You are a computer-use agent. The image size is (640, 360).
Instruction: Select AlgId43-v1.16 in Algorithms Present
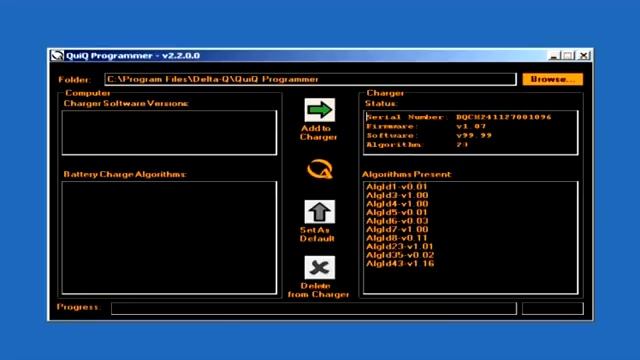400,264
